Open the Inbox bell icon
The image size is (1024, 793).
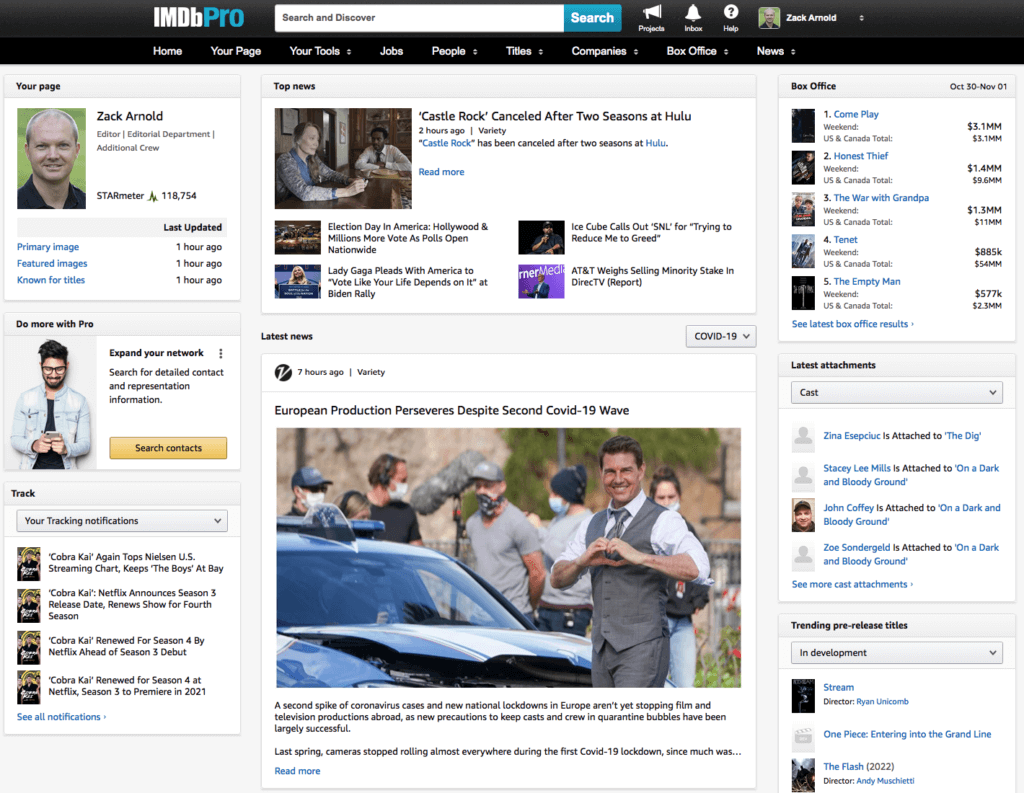coord(693,12)
